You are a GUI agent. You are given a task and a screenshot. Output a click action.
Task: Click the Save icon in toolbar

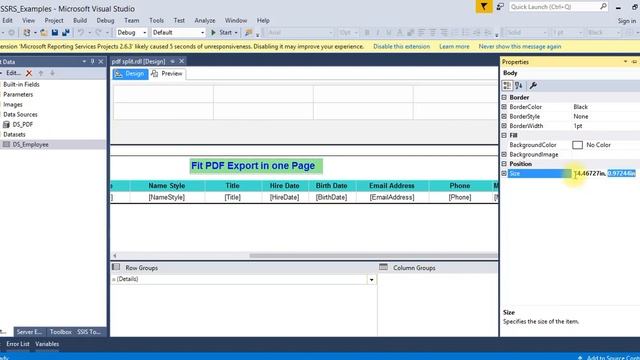(55, 32)
